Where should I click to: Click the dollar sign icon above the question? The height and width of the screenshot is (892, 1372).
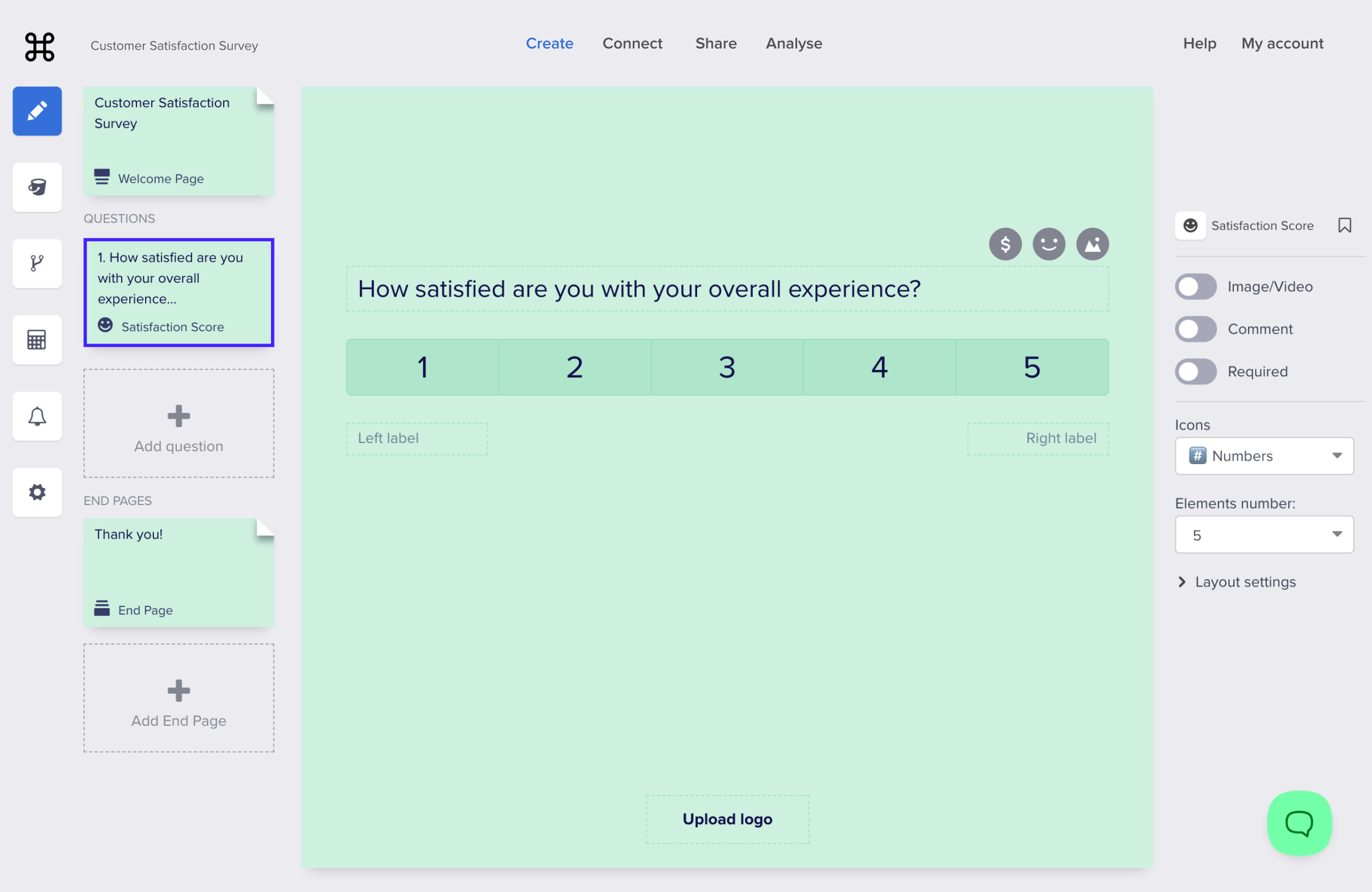pyautogui.click(x=1005, y=244)
